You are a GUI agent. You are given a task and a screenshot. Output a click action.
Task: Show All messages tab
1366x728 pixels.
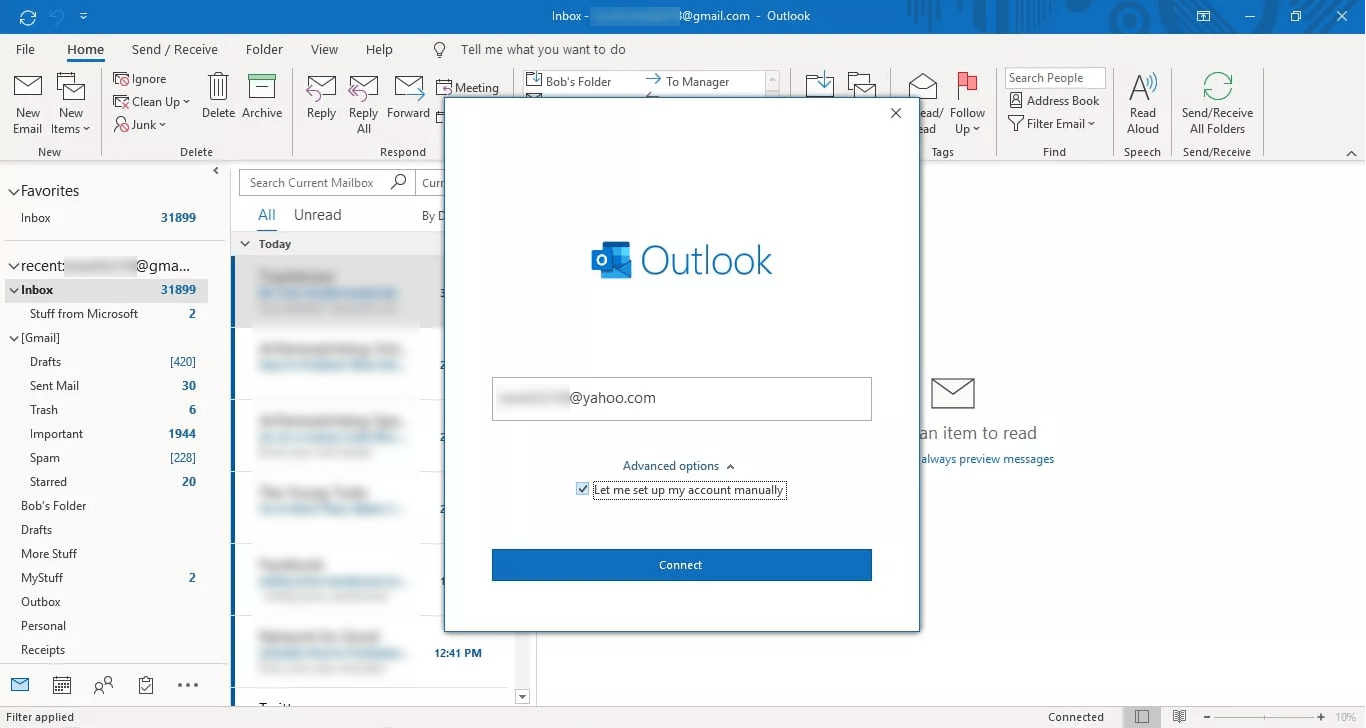pyautogui.click(x=267, y=215)
